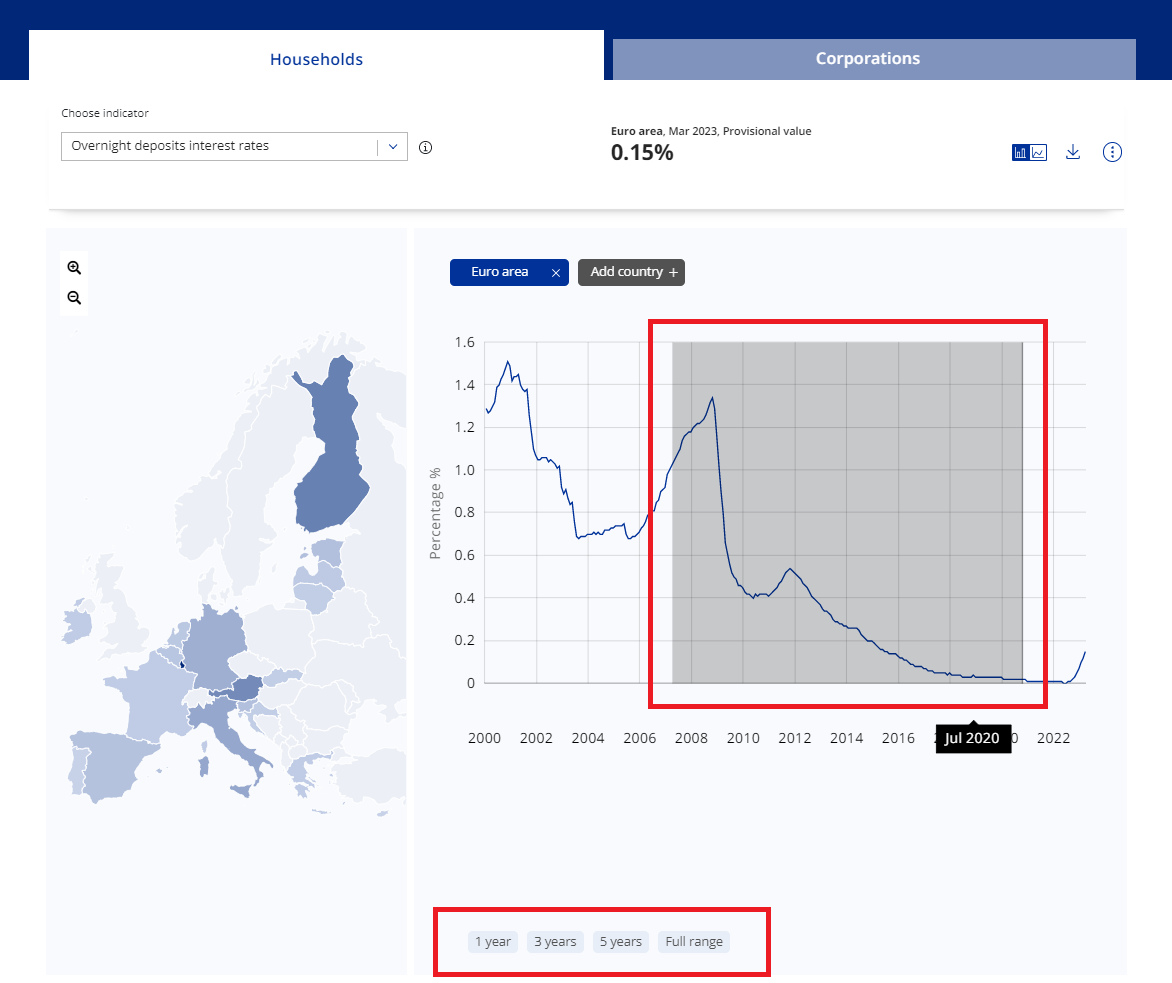Set chart range to 5 years
1172x983 pixels.
tap(620, 941)
